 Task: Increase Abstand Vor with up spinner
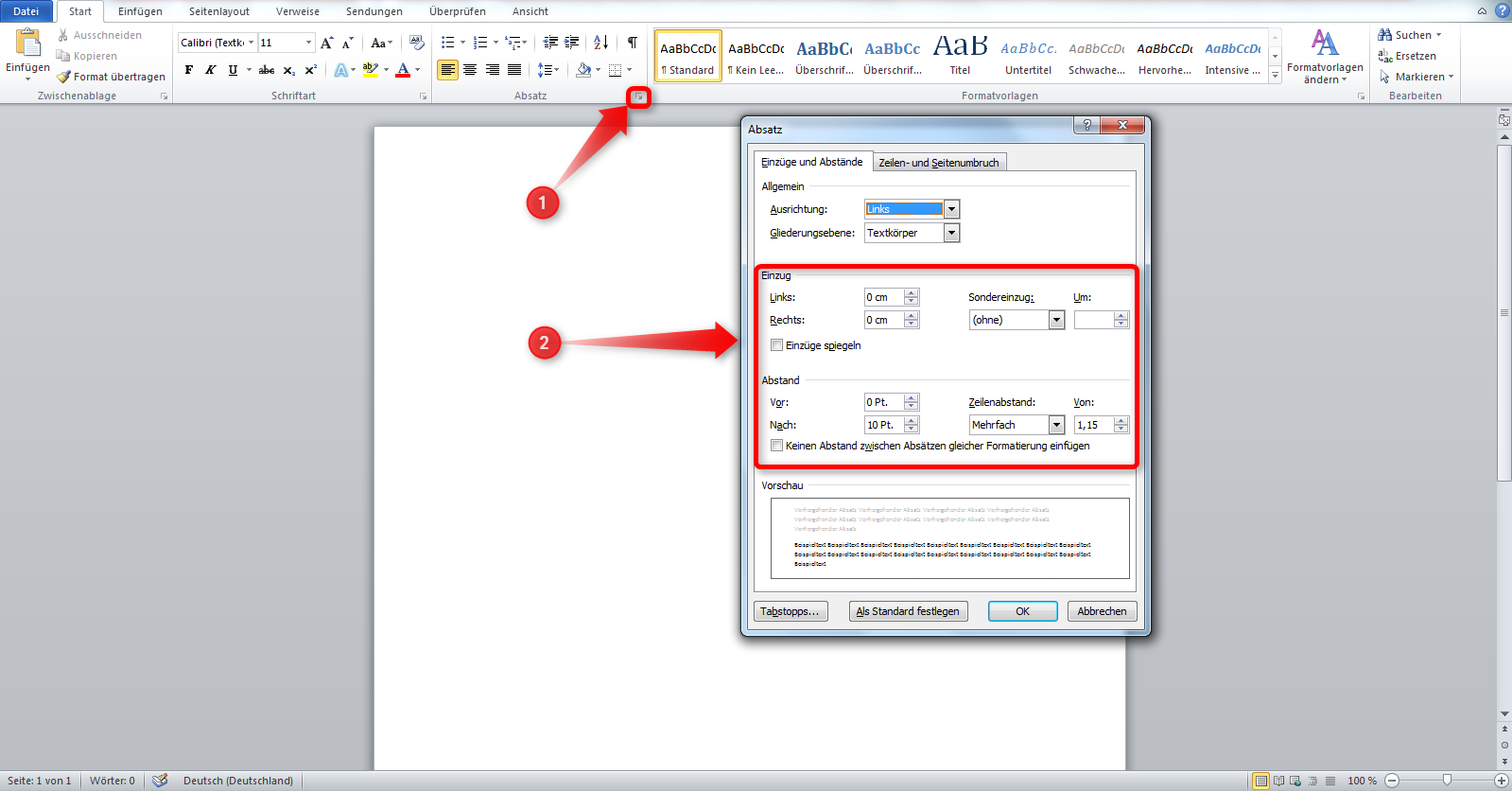[x=912, y=398]
